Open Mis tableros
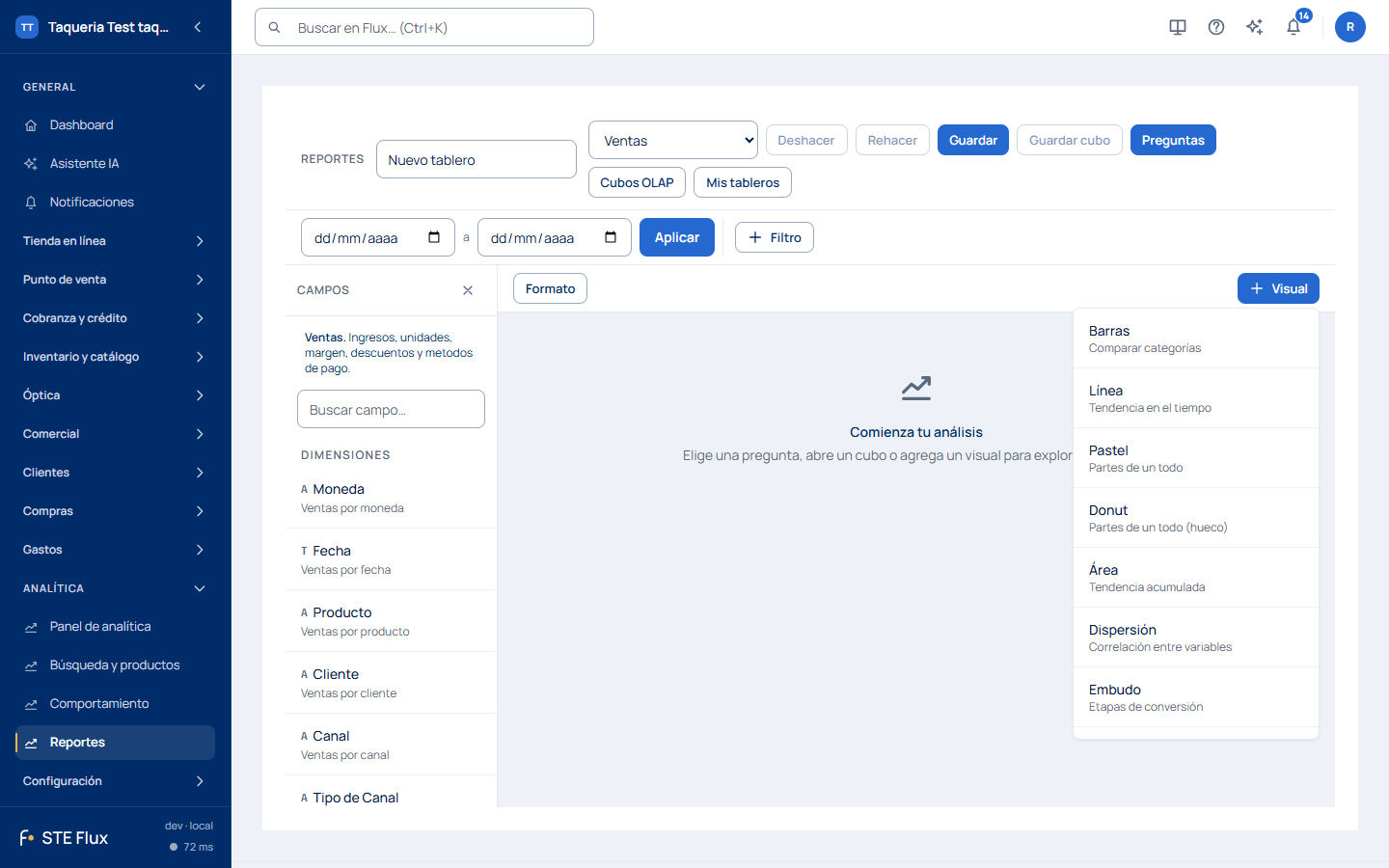Viewport: 1389px width, 868px height. [x=743, y=182]
